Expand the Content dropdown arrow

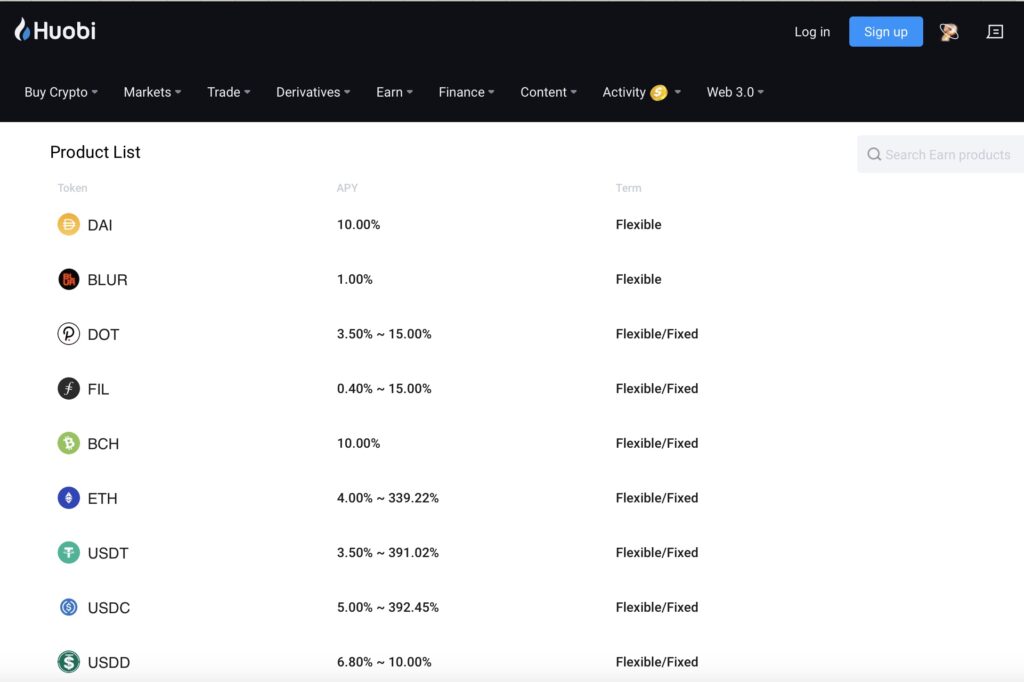573,92
